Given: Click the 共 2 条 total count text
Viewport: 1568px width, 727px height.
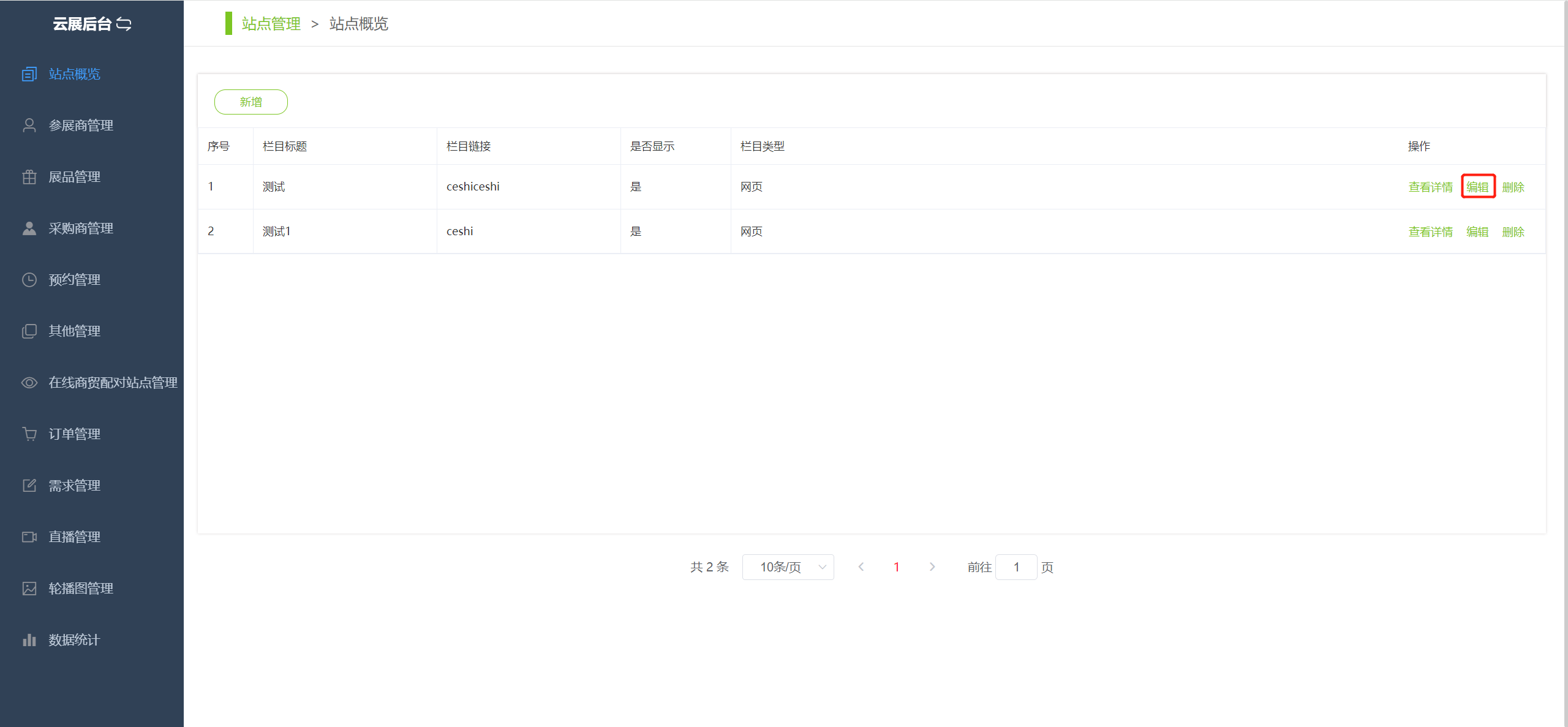Looking at the screenshot, I should coord(710,567).
